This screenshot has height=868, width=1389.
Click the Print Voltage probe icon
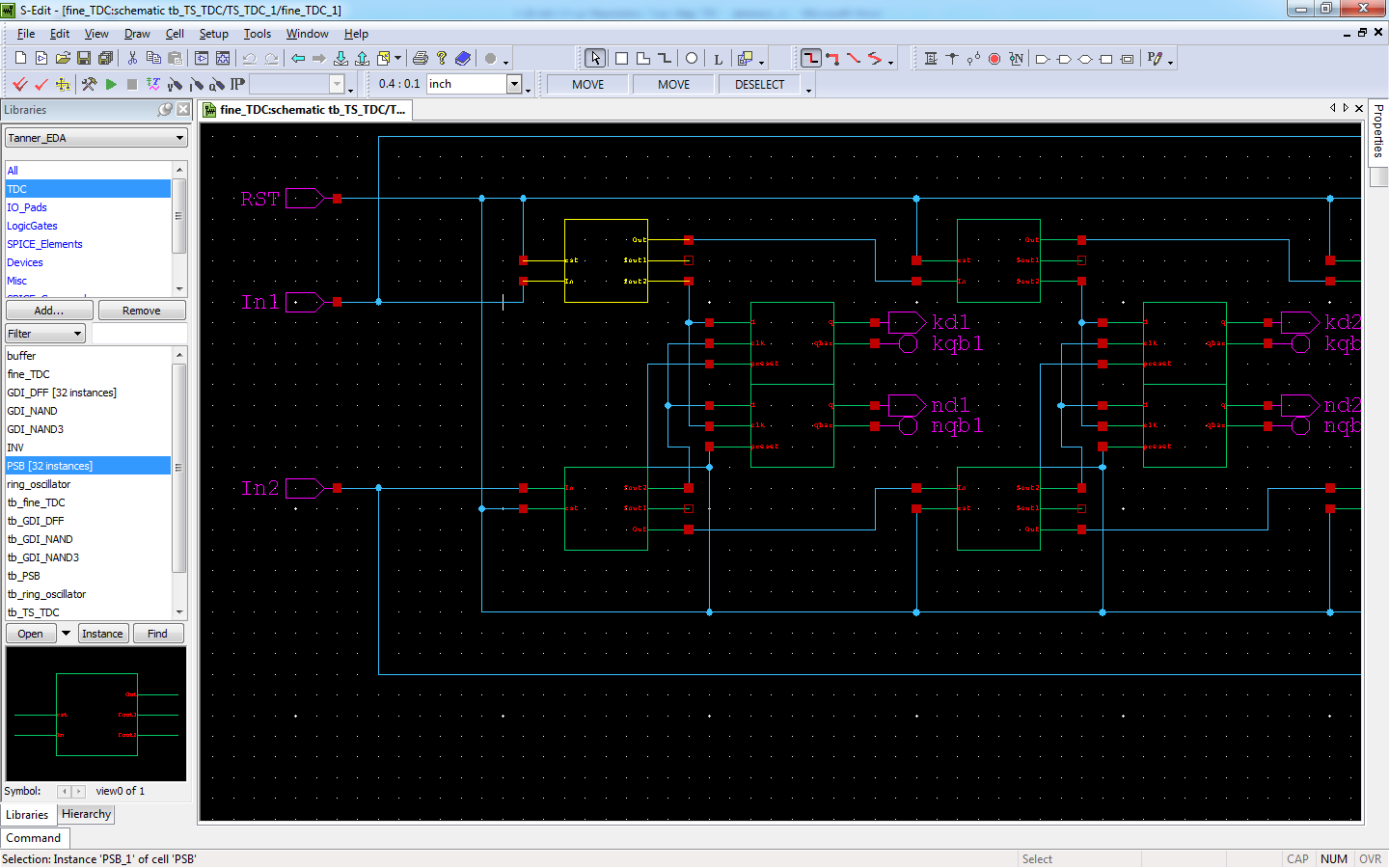click(175, 85)
